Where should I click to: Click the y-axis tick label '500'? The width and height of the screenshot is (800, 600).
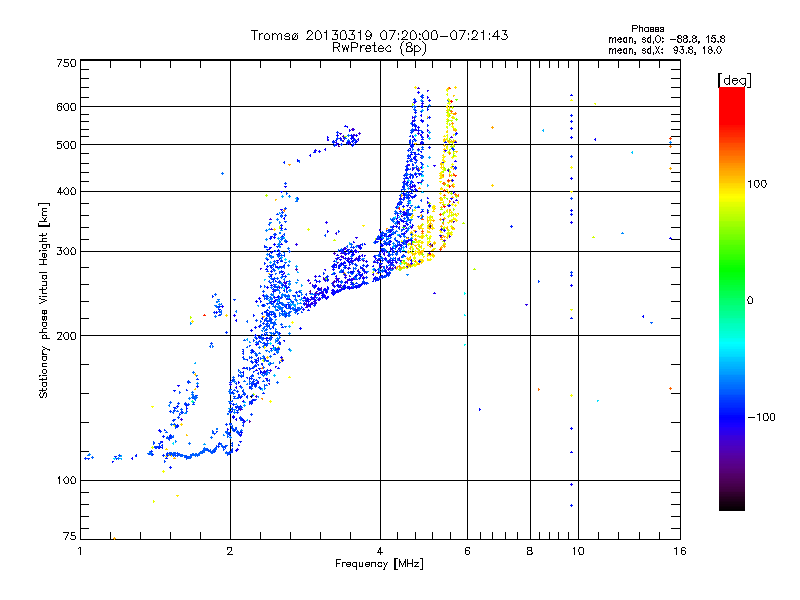66,145
